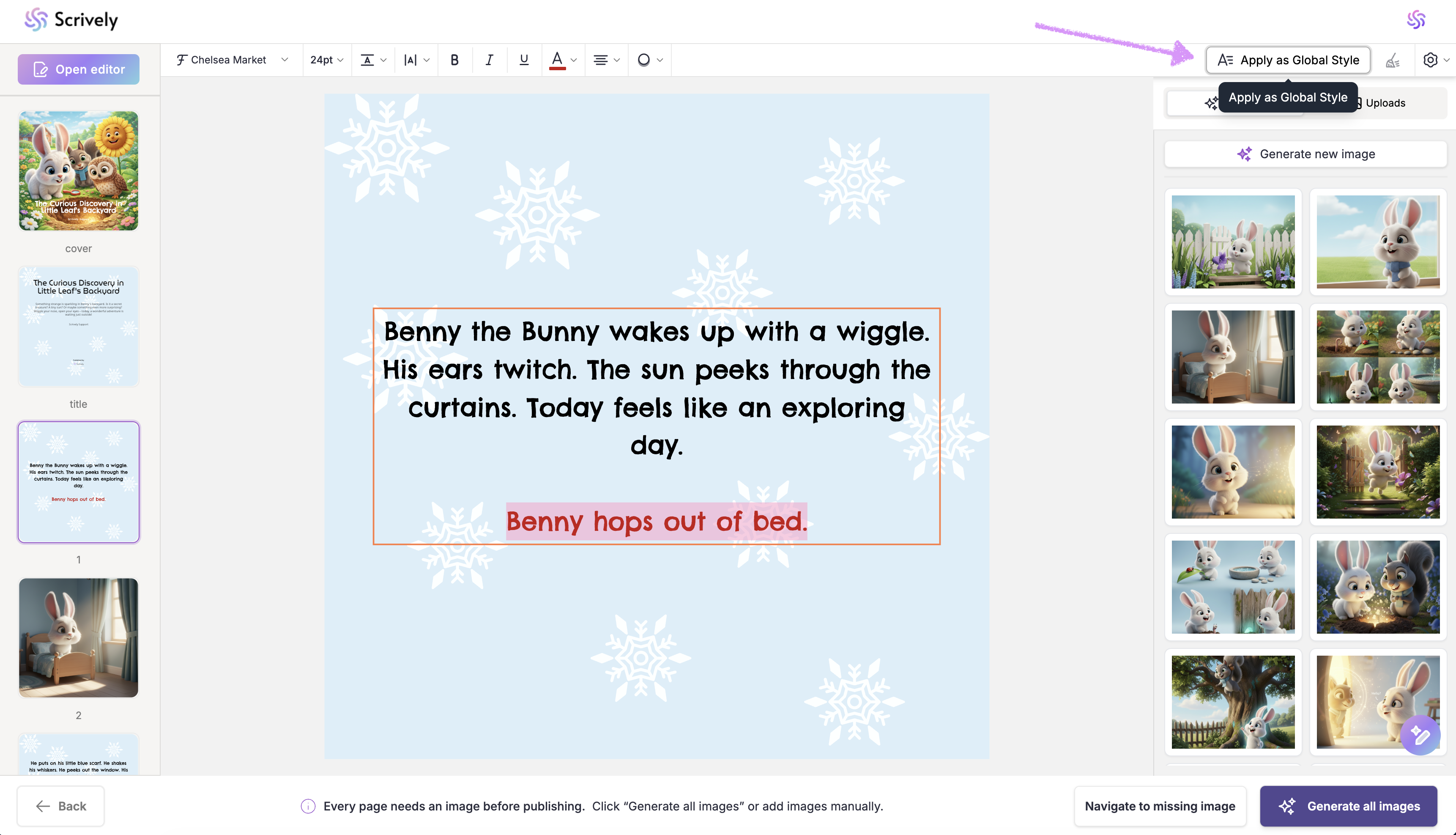The width and height of the screenshot is (1456, 835).
Task: Select page 2 bunny bedroom thumbnail
Action: click(79, 637)
